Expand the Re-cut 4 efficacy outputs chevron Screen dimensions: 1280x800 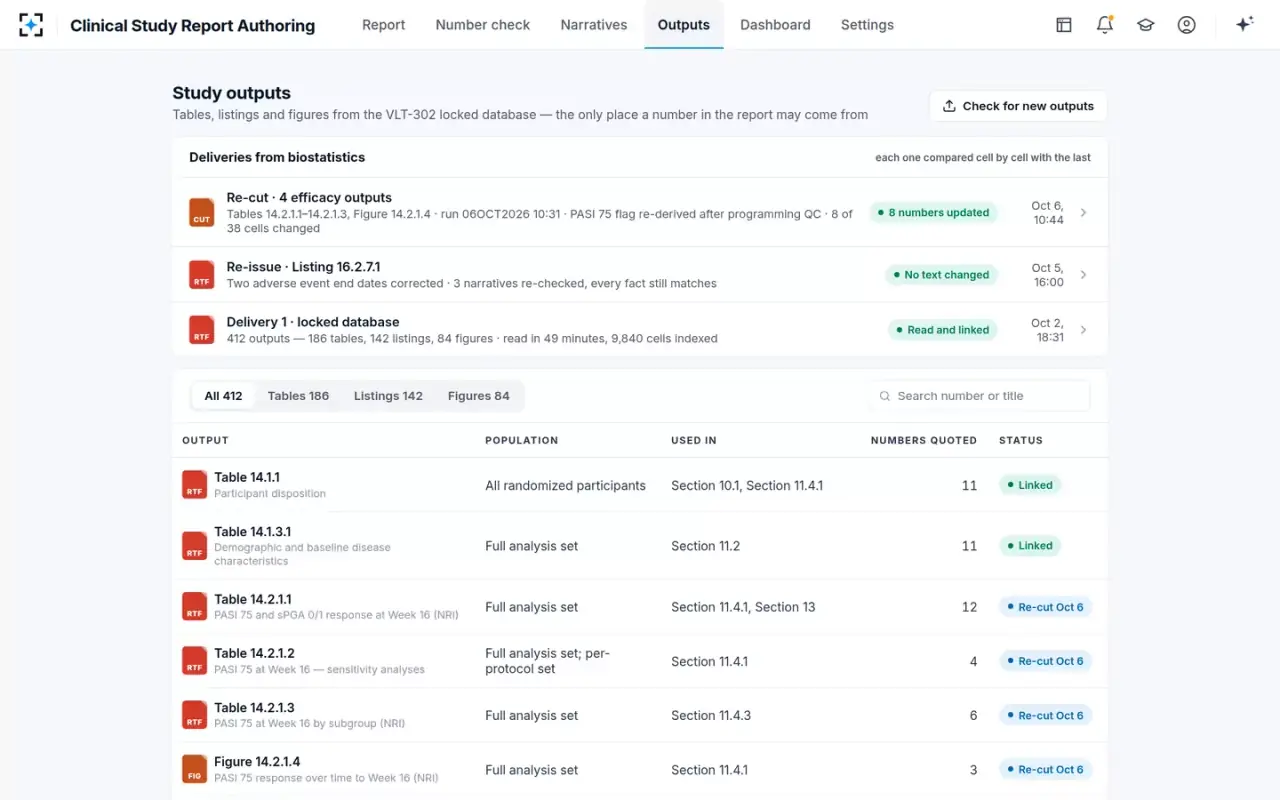[x=1084, y=213]
